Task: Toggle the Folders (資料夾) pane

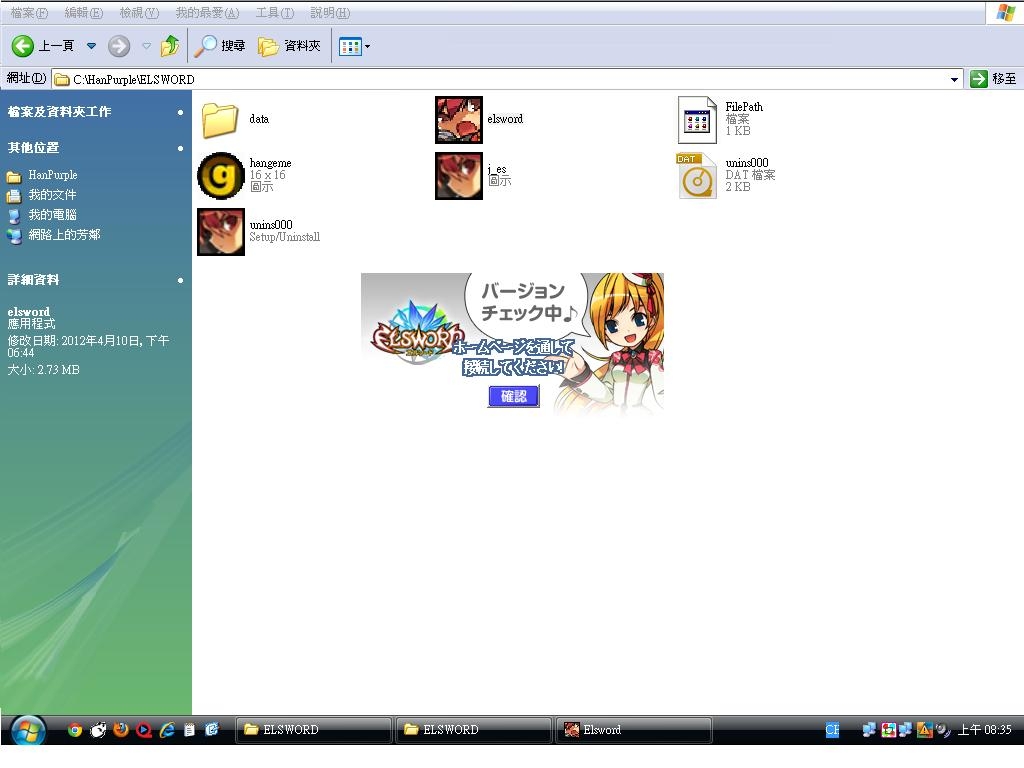Action: coord(290,46)
